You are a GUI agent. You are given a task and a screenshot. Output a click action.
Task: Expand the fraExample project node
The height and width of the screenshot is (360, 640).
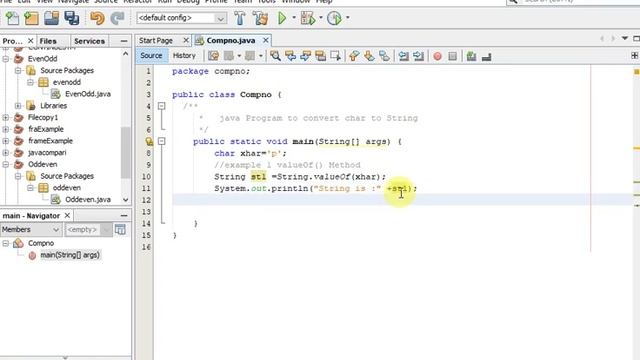pos(6,129)
